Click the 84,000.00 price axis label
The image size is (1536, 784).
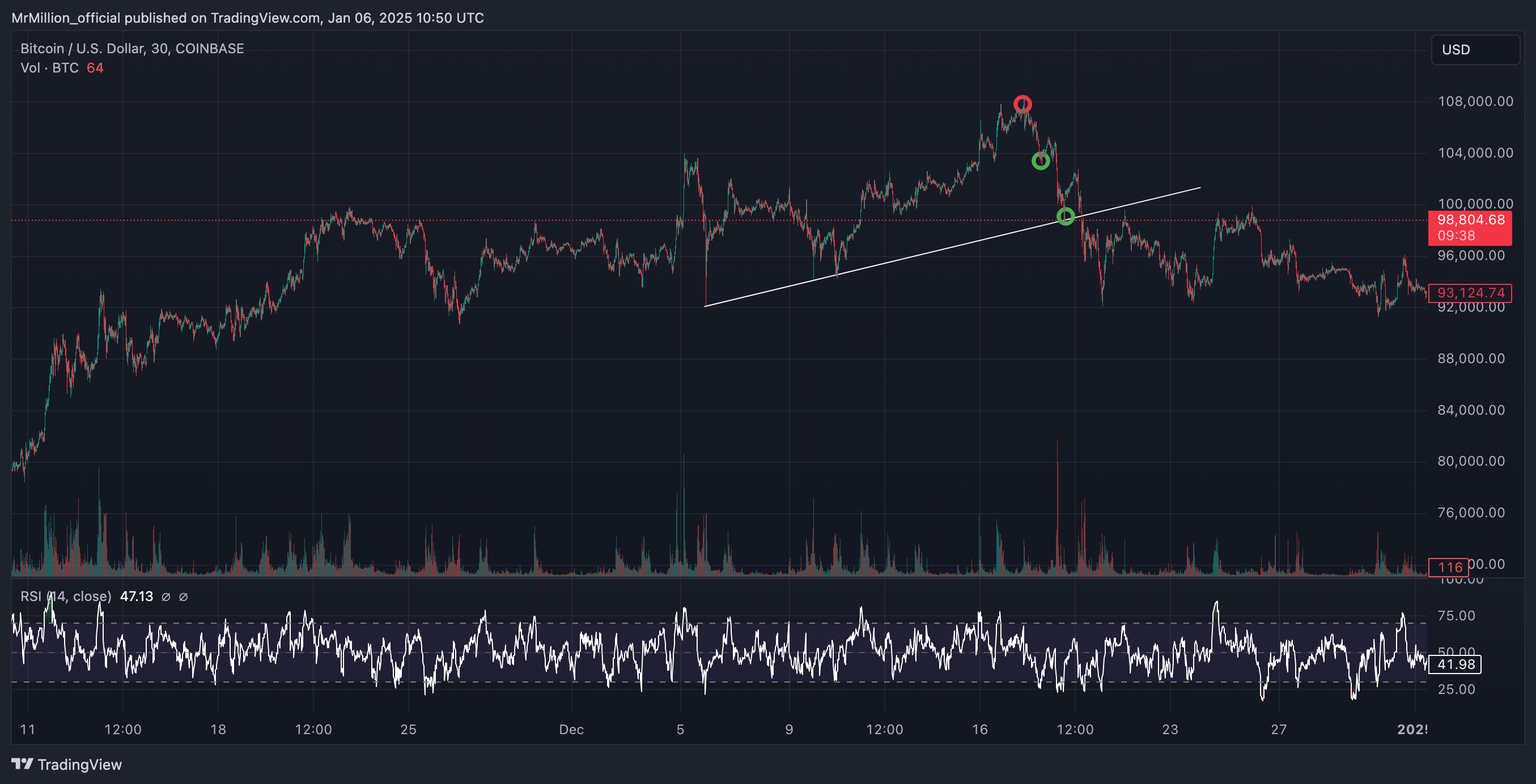[1471, 410]
